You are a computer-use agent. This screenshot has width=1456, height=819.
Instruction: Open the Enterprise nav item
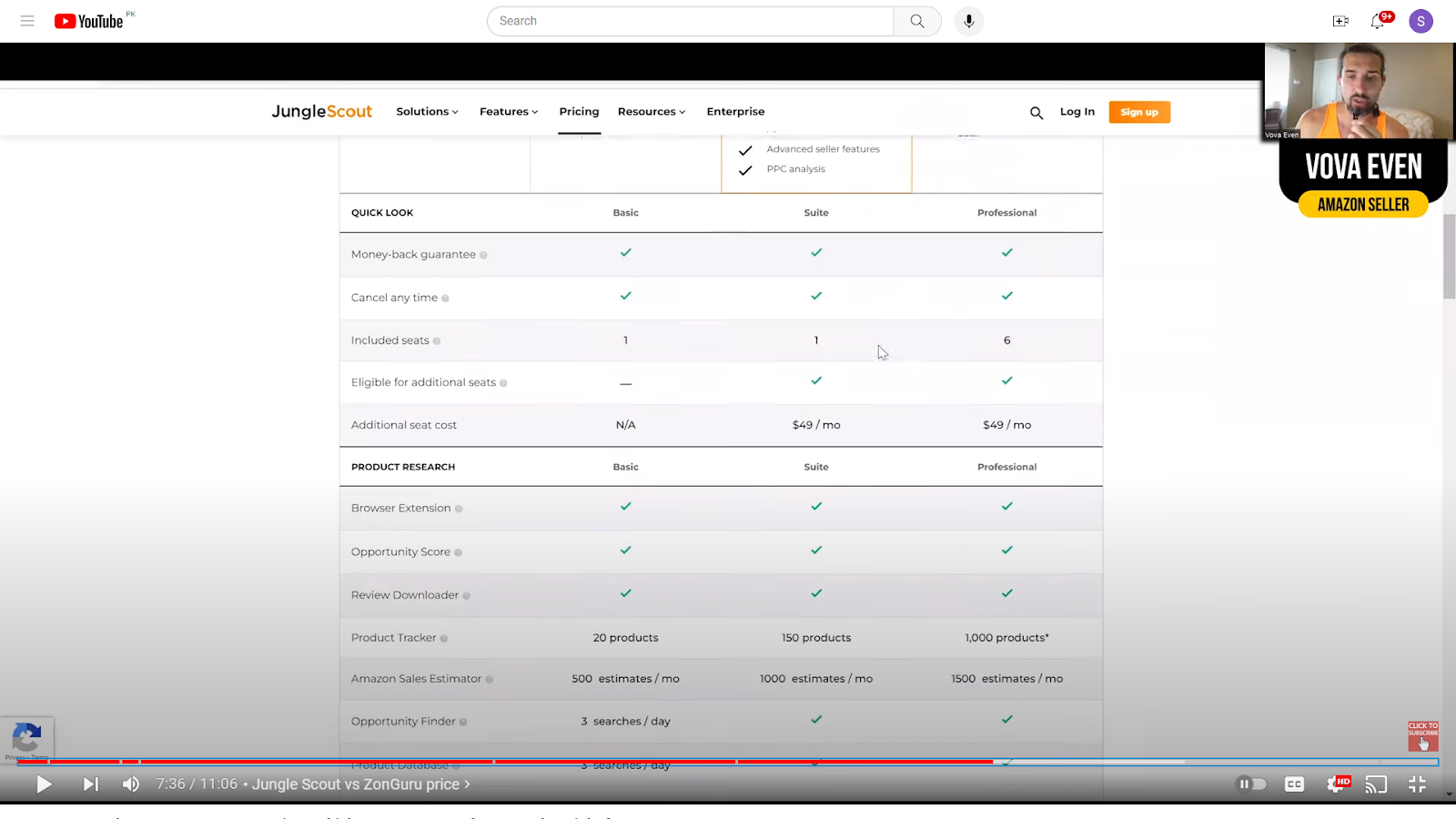coord(735,112)
